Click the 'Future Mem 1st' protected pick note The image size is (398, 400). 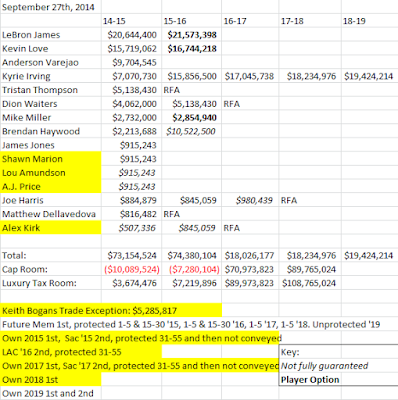(191, 325)
